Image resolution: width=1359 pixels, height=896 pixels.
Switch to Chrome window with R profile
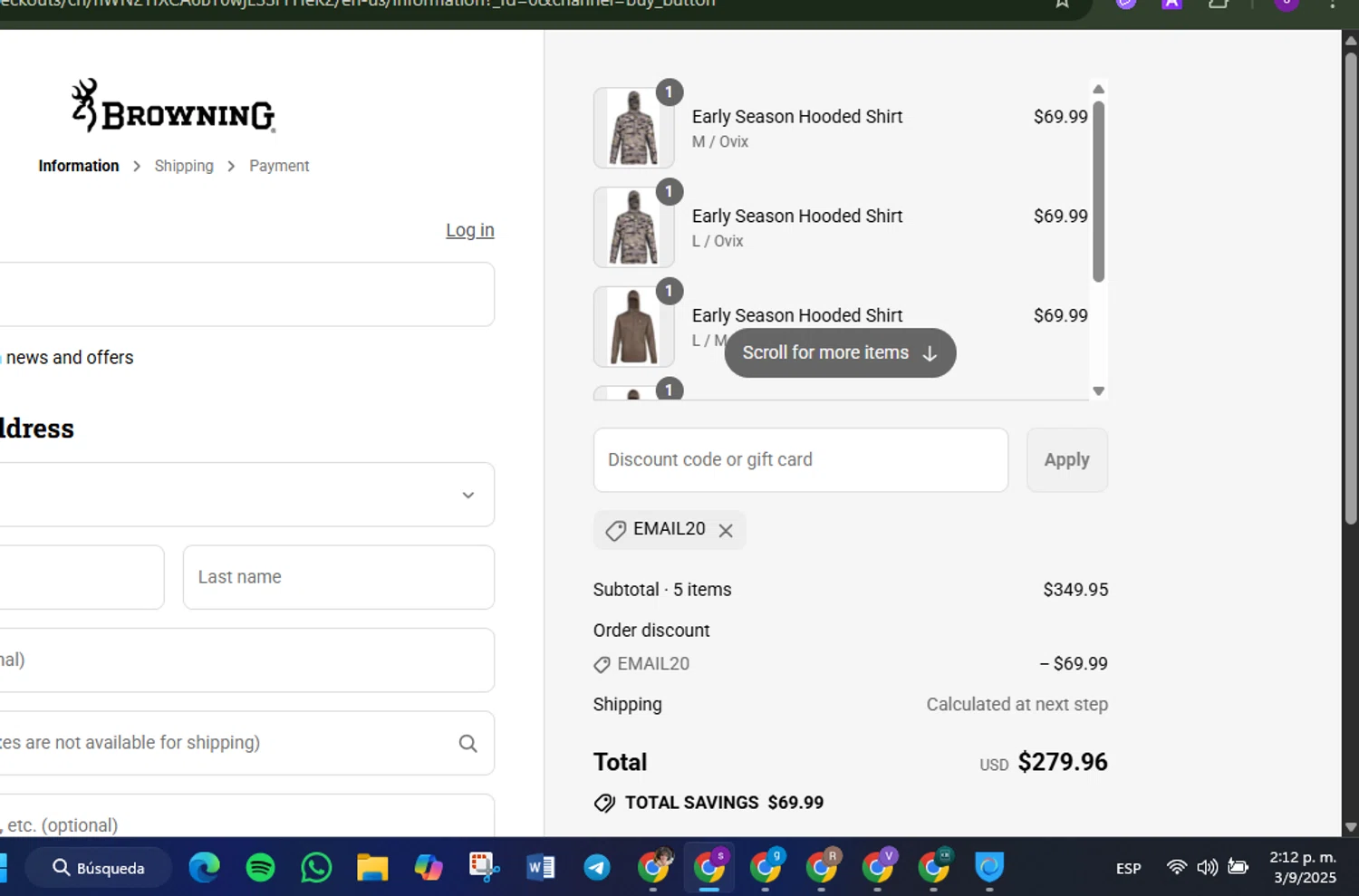click(x=822, y=868)
